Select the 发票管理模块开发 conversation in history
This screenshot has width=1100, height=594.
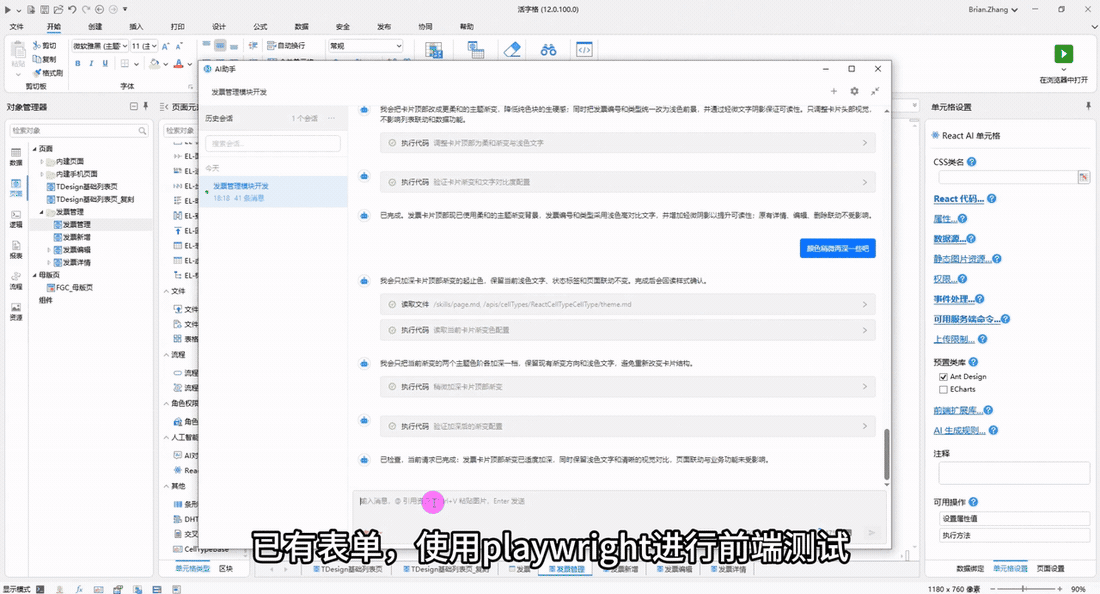pyautogui.click(x=273, y=191)
